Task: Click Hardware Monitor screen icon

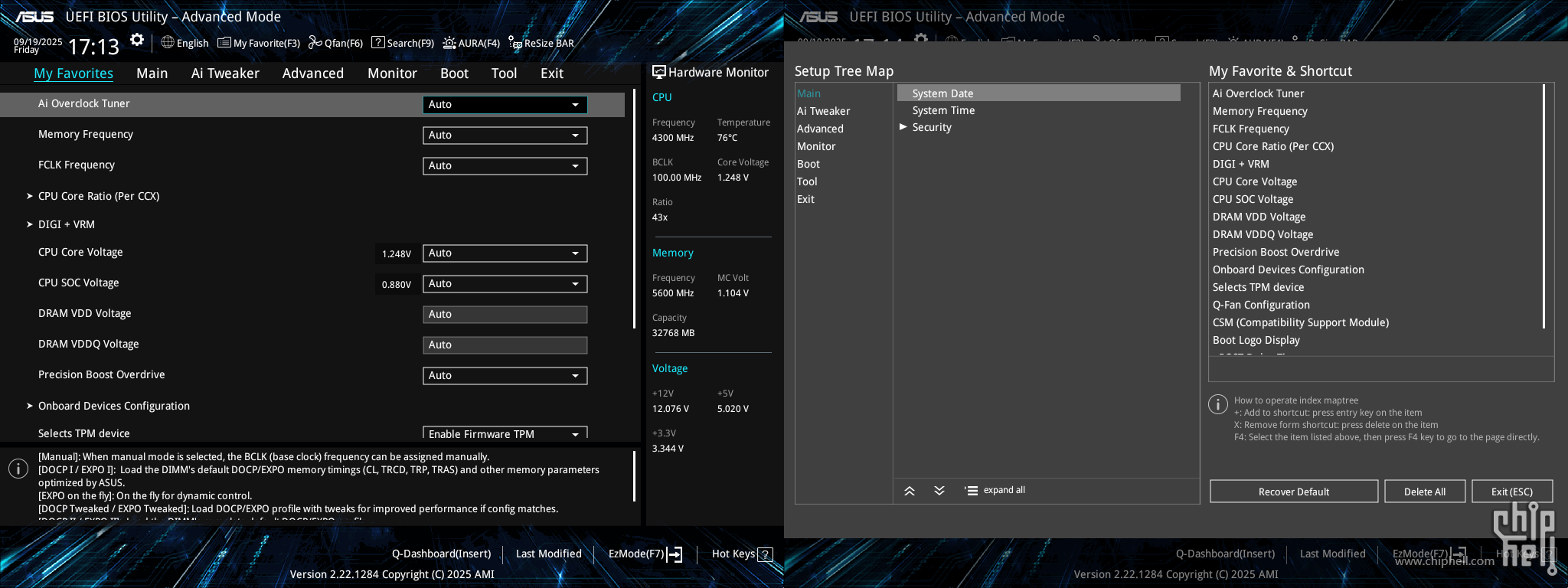Action: [x=658, y=72]
